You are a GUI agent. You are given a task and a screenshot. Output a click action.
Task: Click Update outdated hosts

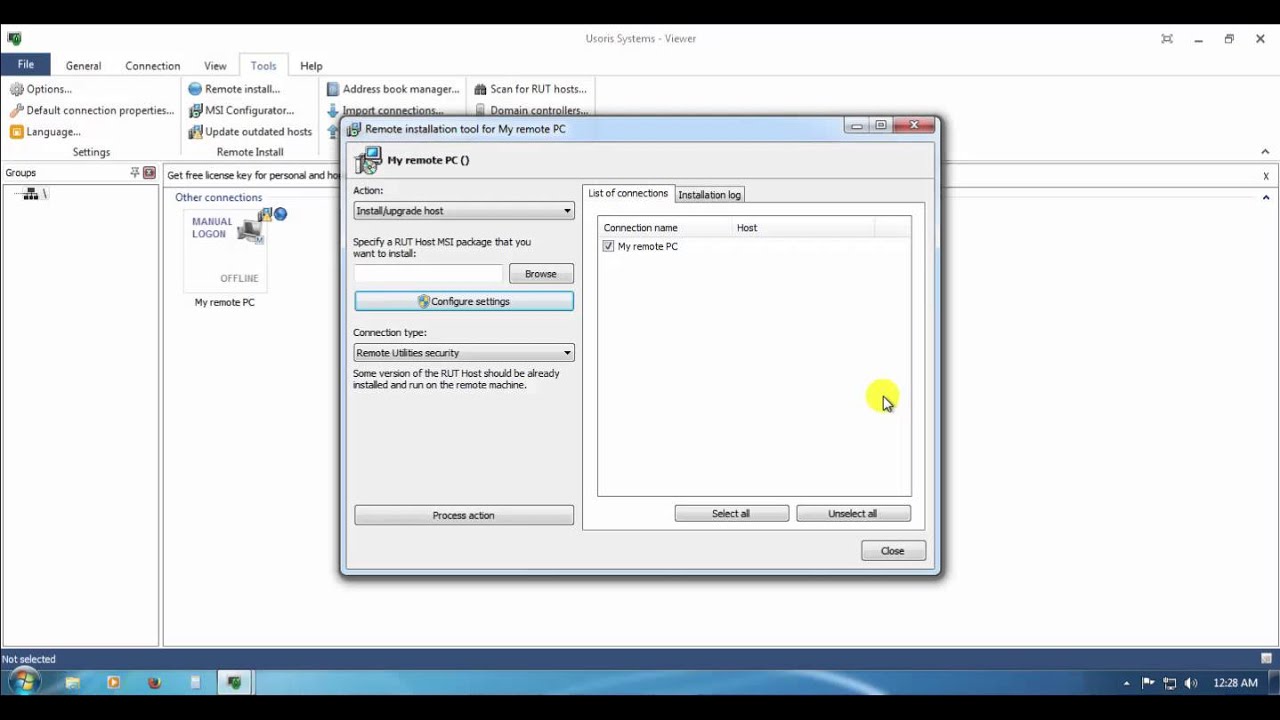(x=250, y=131)
